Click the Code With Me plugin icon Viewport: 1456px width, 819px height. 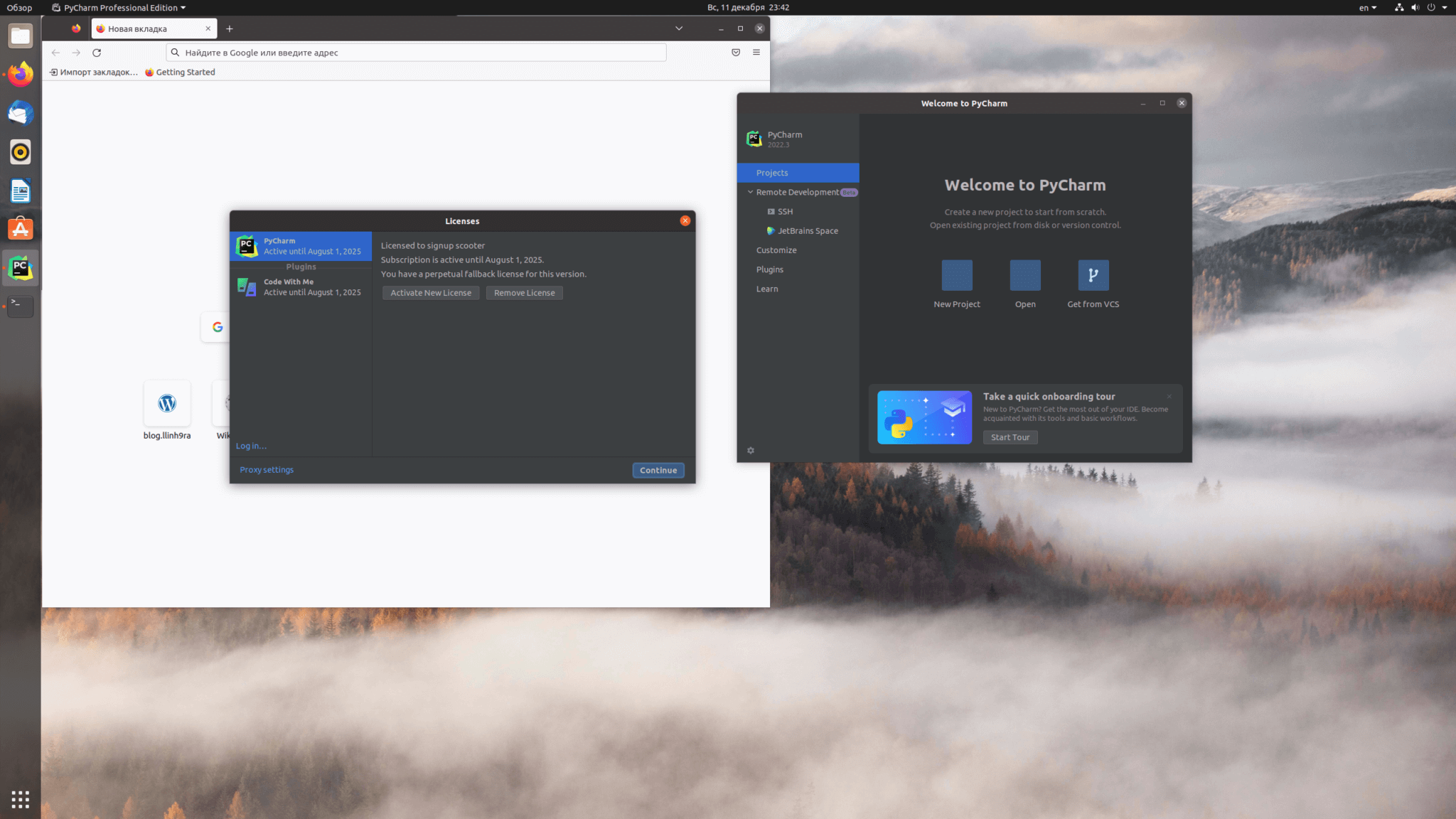pyautogui.click(x=246, y=286)
